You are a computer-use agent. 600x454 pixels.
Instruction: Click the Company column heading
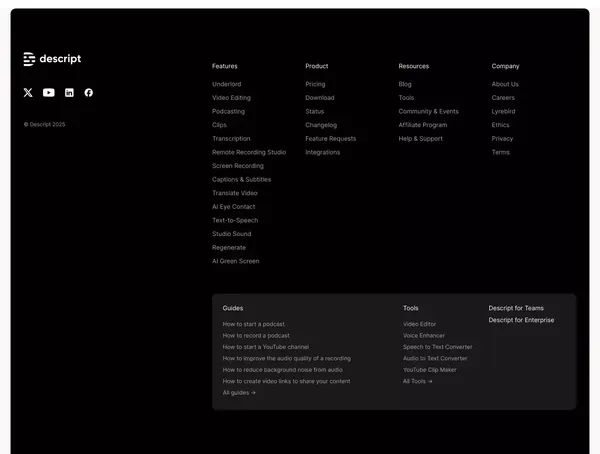click(x=505, y=66)
